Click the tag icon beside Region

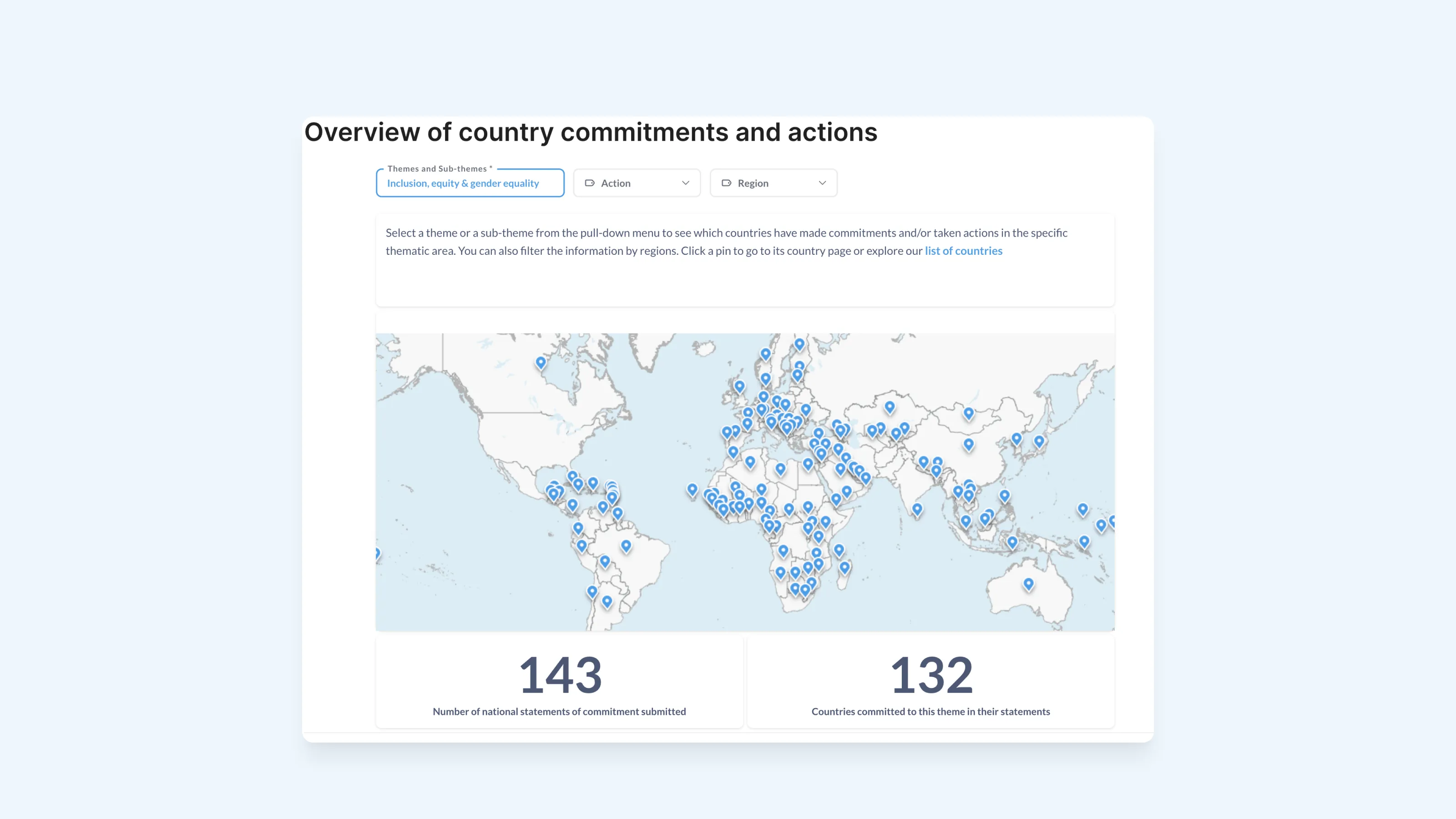726,183
